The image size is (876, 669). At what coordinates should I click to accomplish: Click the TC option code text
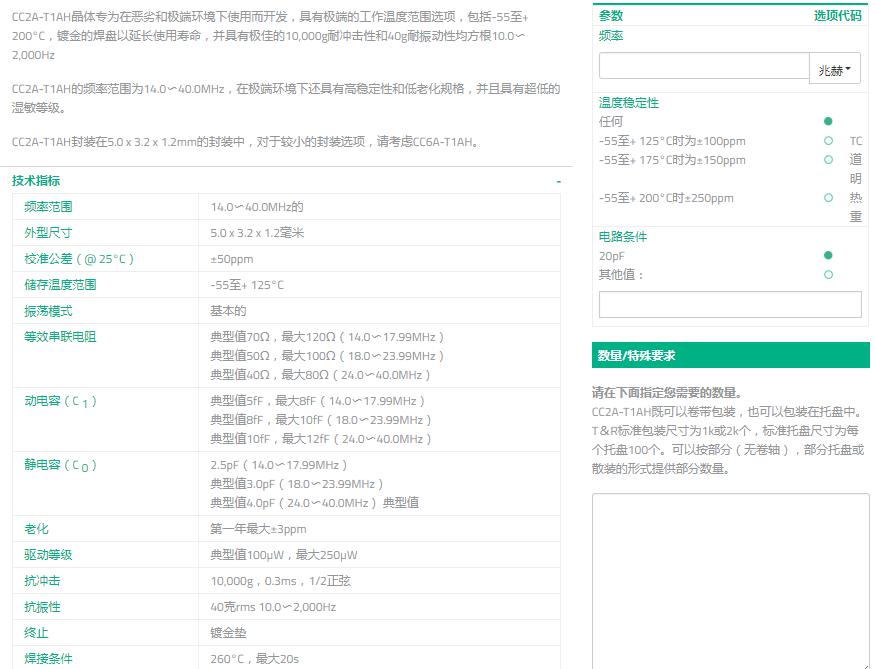point(855,141)
